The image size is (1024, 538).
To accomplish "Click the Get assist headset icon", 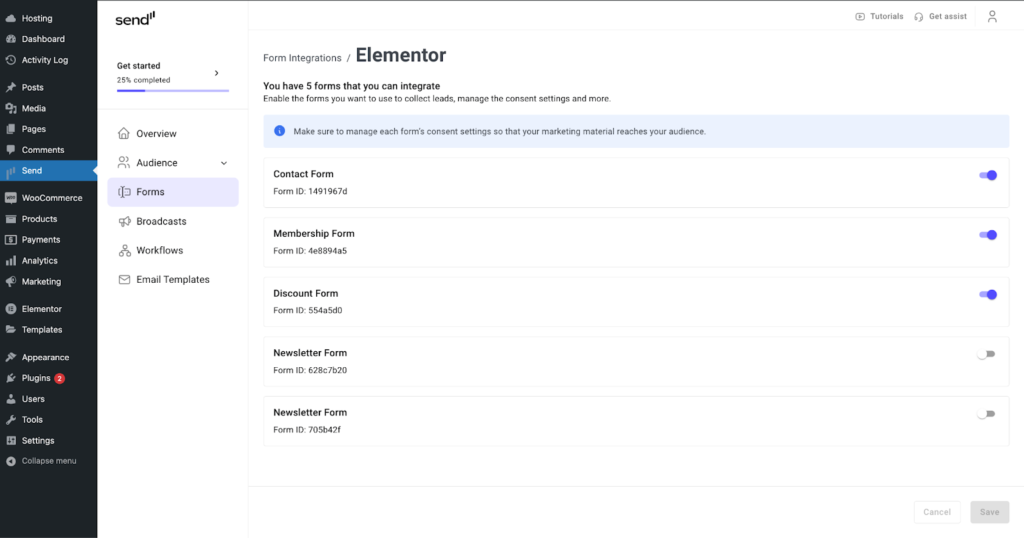I will (919, 16).
